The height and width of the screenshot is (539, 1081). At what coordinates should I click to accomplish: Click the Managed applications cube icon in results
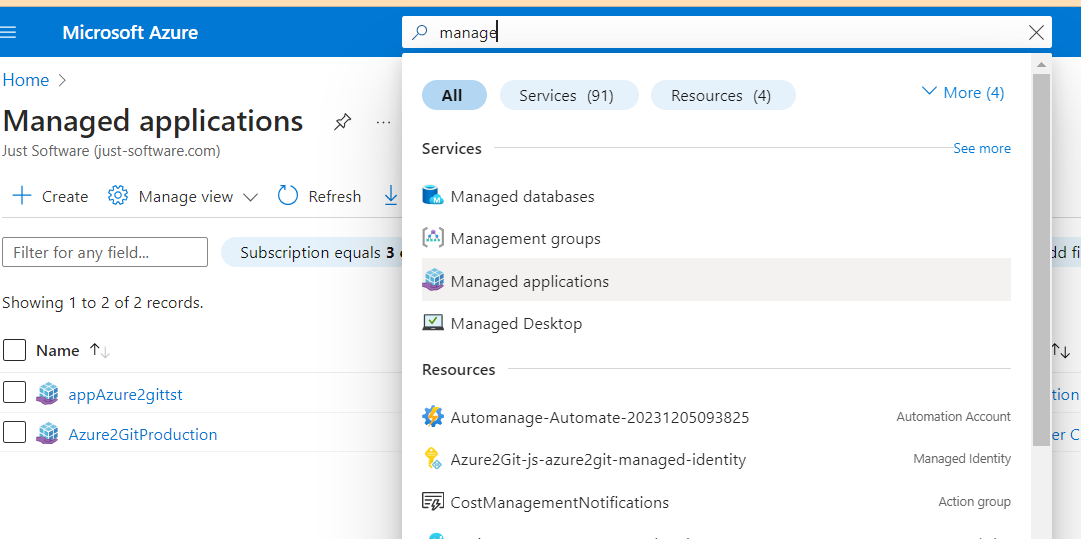click(x=432, y=281)
